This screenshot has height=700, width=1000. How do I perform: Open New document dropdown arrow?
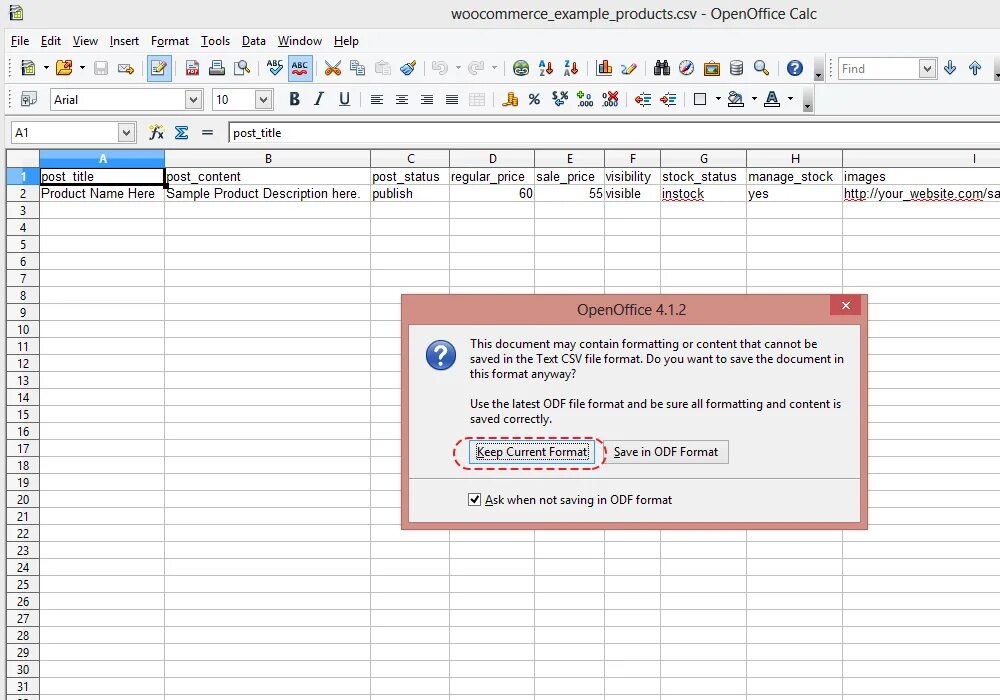pos(46,68)
